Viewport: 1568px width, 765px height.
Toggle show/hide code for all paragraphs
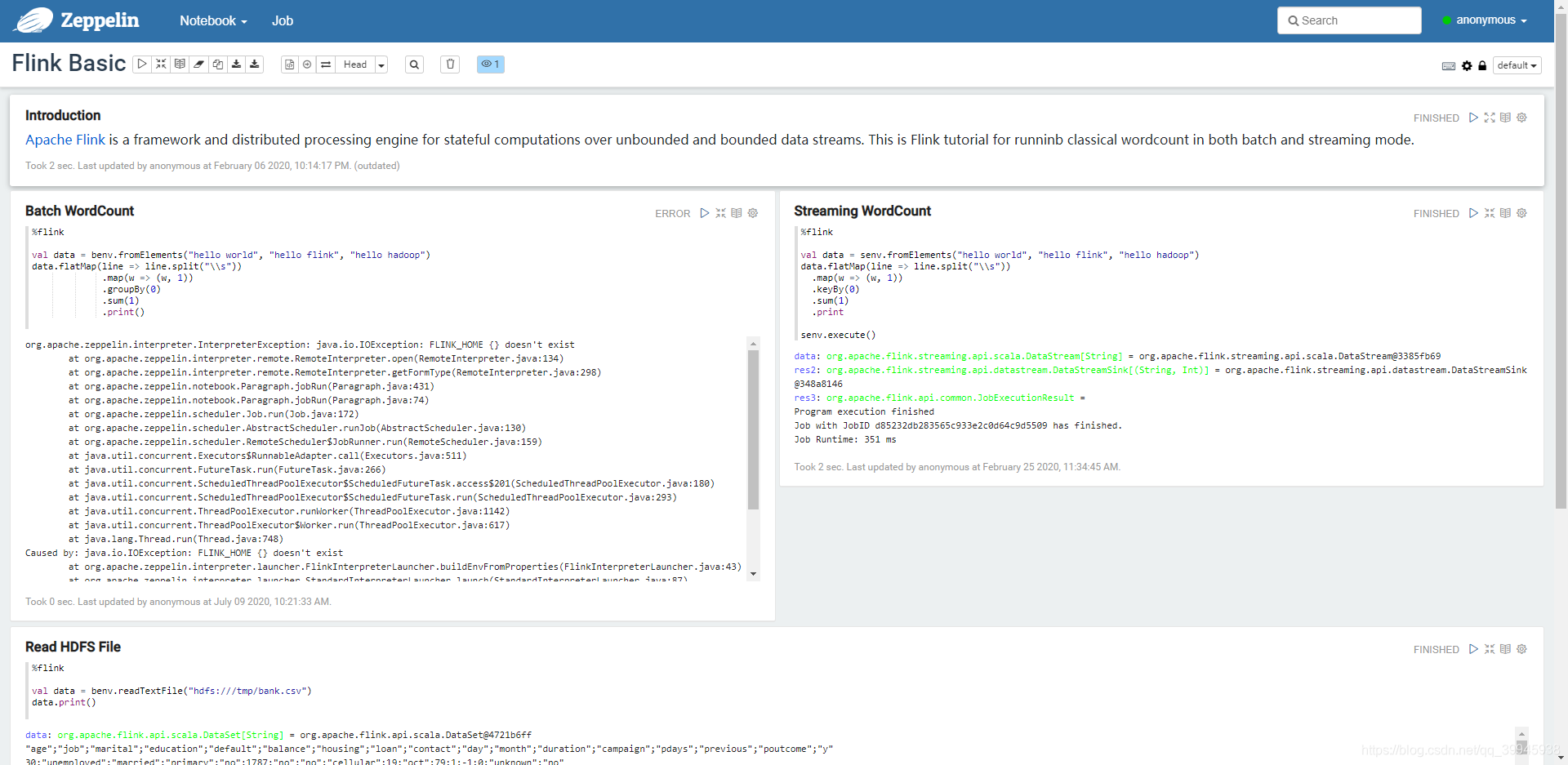[161, 64]
